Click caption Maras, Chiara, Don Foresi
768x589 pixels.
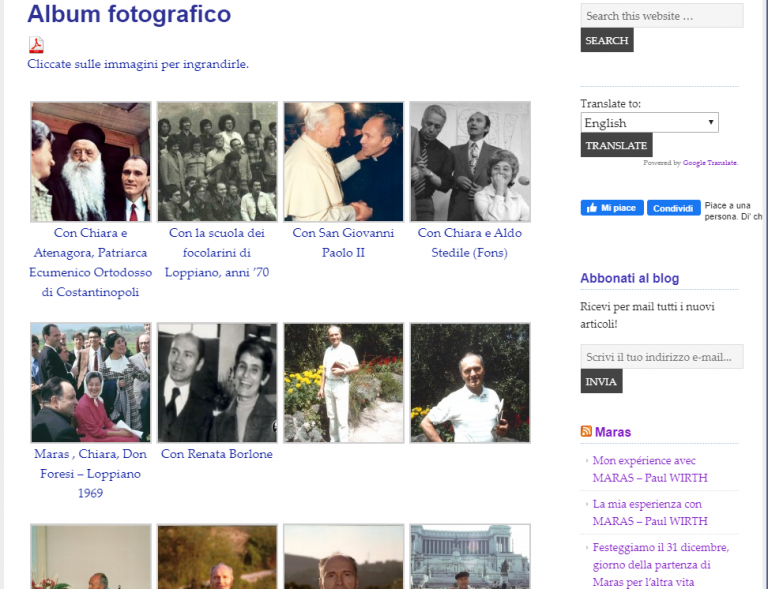click(x=91, y=473)
